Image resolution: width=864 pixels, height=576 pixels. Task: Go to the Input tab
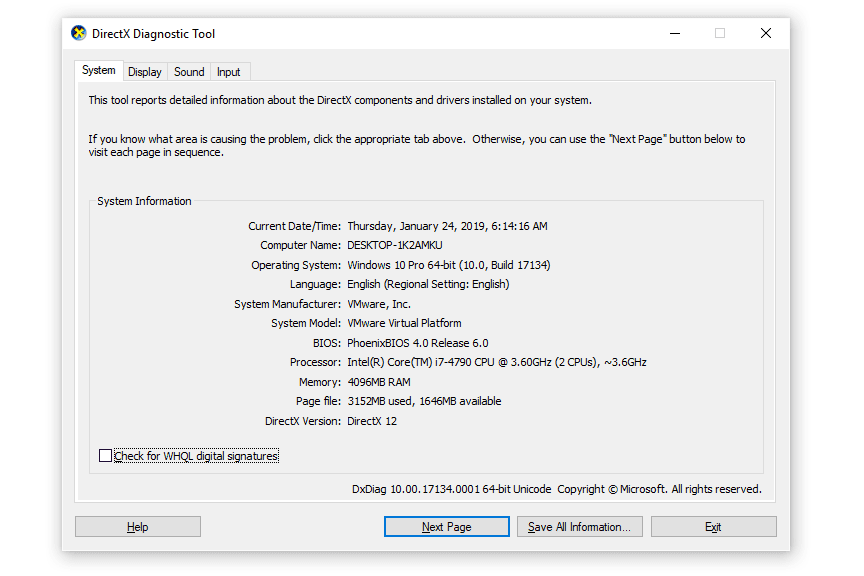point(229,72)
